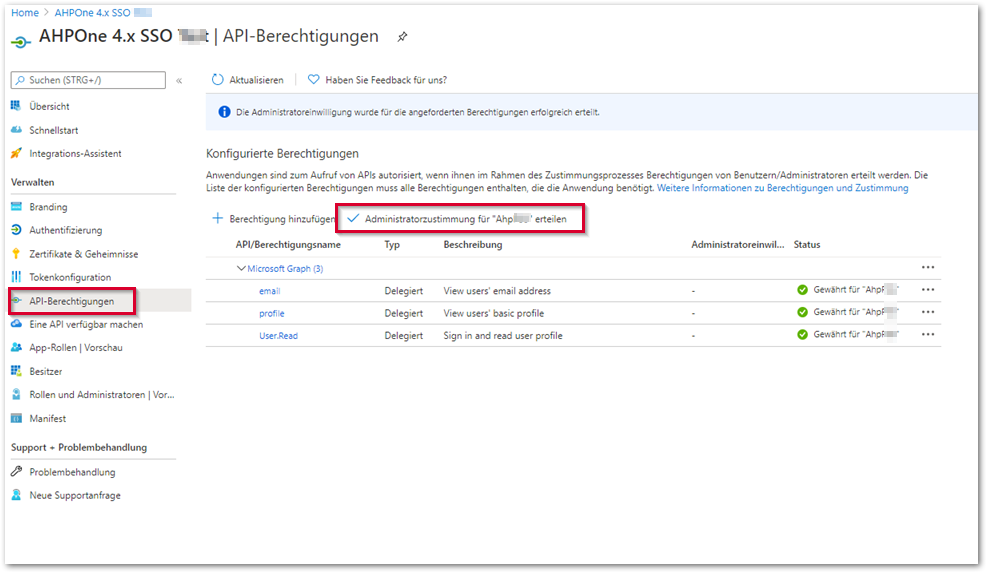Image resolution: width=987 pixels, height=573 pixels.
Task: Click the green check status in the email row
Action: [802, 290]
